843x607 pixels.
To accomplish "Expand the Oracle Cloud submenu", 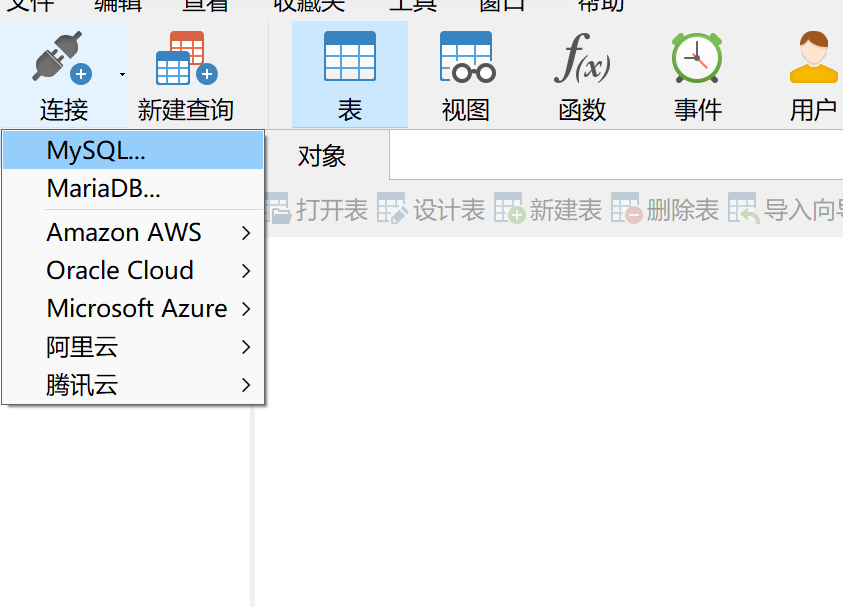I will 133,270.
